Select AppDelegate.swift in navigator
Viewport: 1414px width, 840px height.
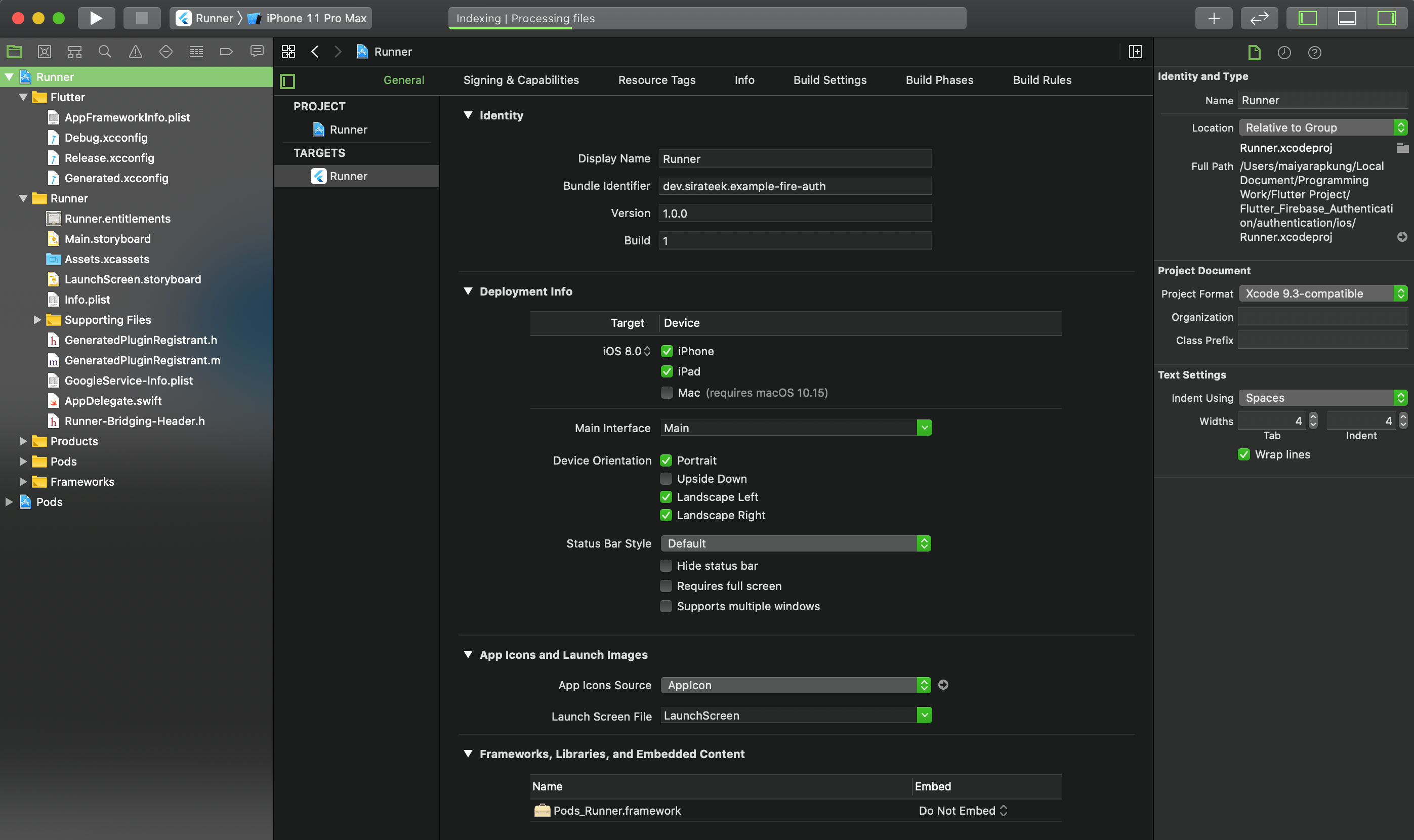click(x=113, y=401)
